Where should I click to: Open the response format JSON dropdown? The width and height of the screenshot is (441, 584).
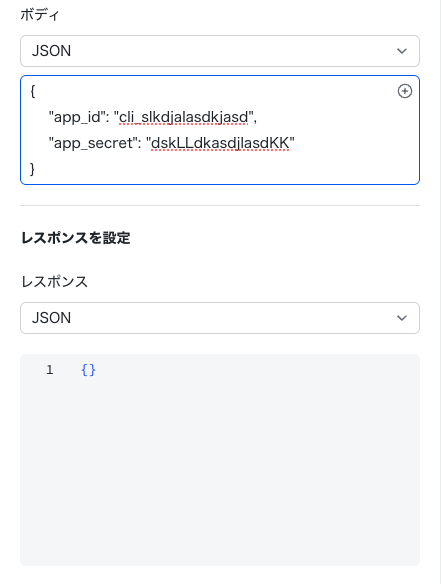click(220, 318)
